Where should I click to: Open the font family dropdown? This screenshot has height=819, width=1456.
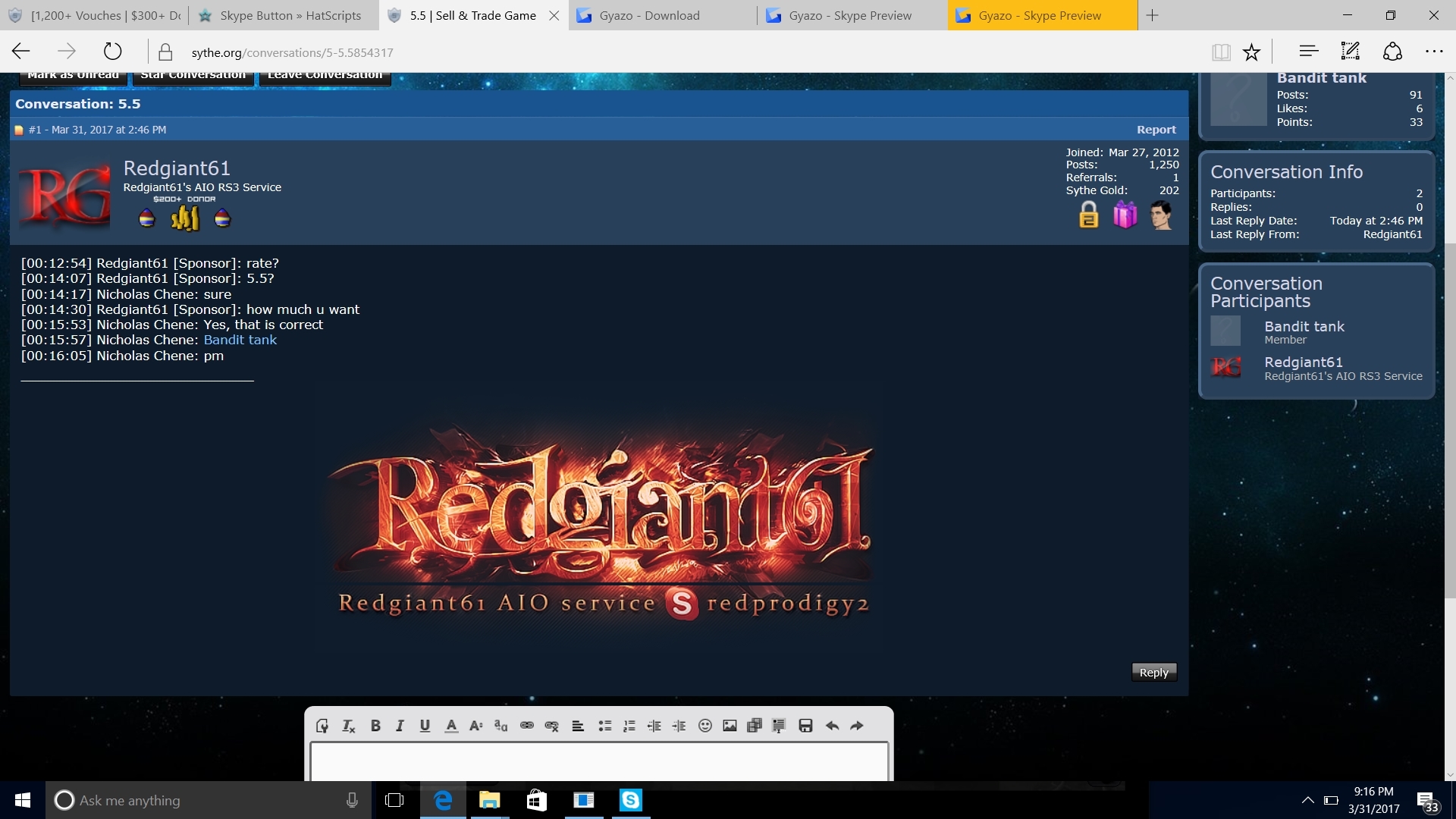click(500, 726)
